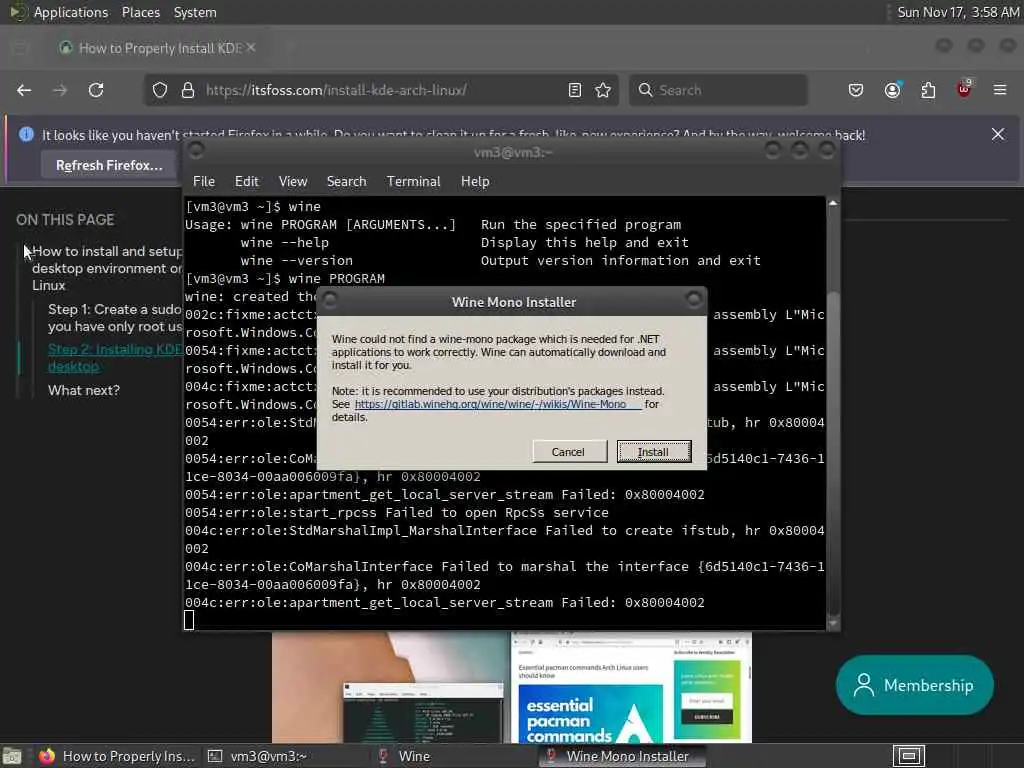Screen dimensions: 1024x768
Task: Dismiss the Firefox notification bar
Action: [998, 134]
